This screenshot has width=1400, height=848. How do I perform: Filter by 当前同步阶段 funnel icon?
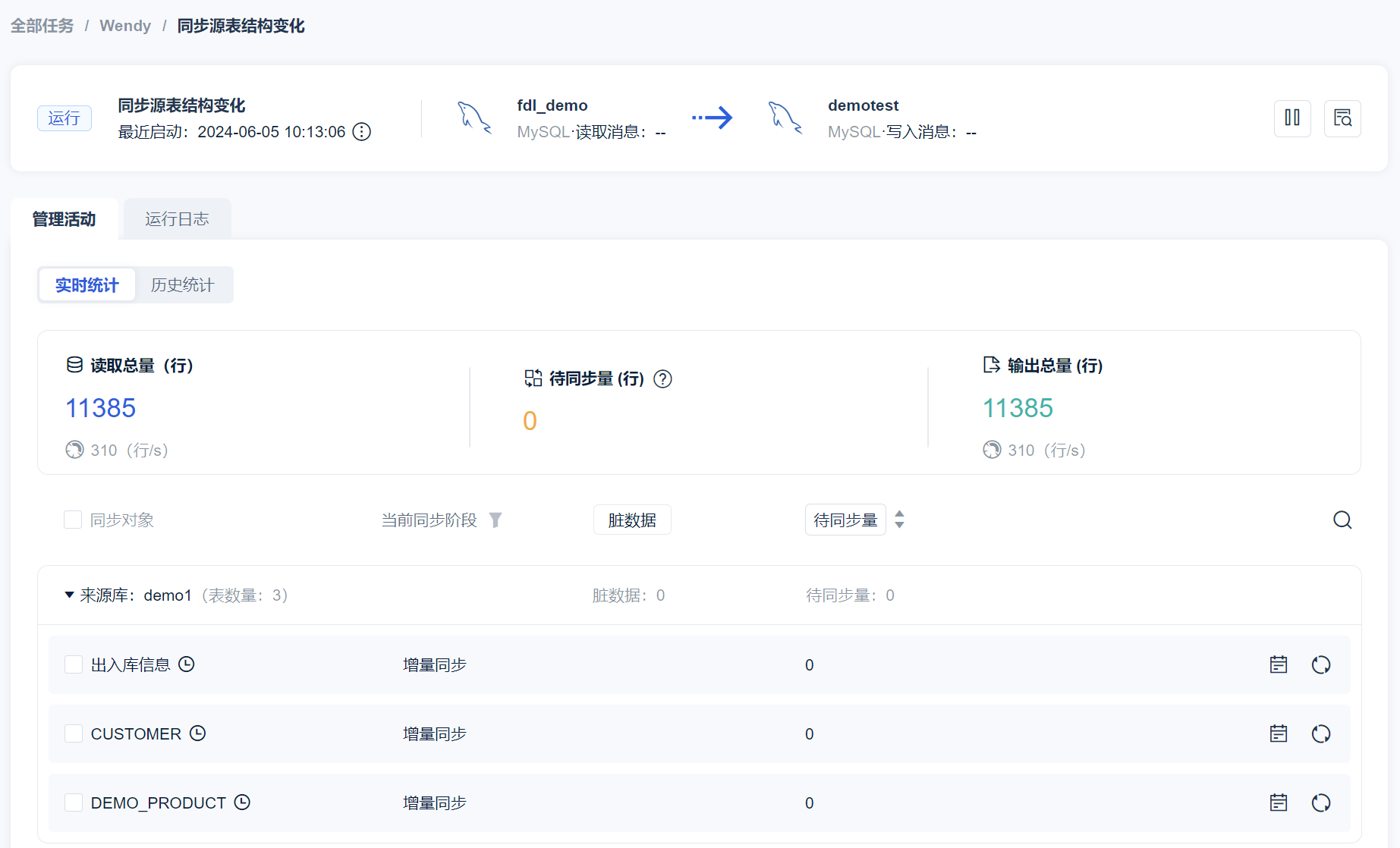click(496, 520)
